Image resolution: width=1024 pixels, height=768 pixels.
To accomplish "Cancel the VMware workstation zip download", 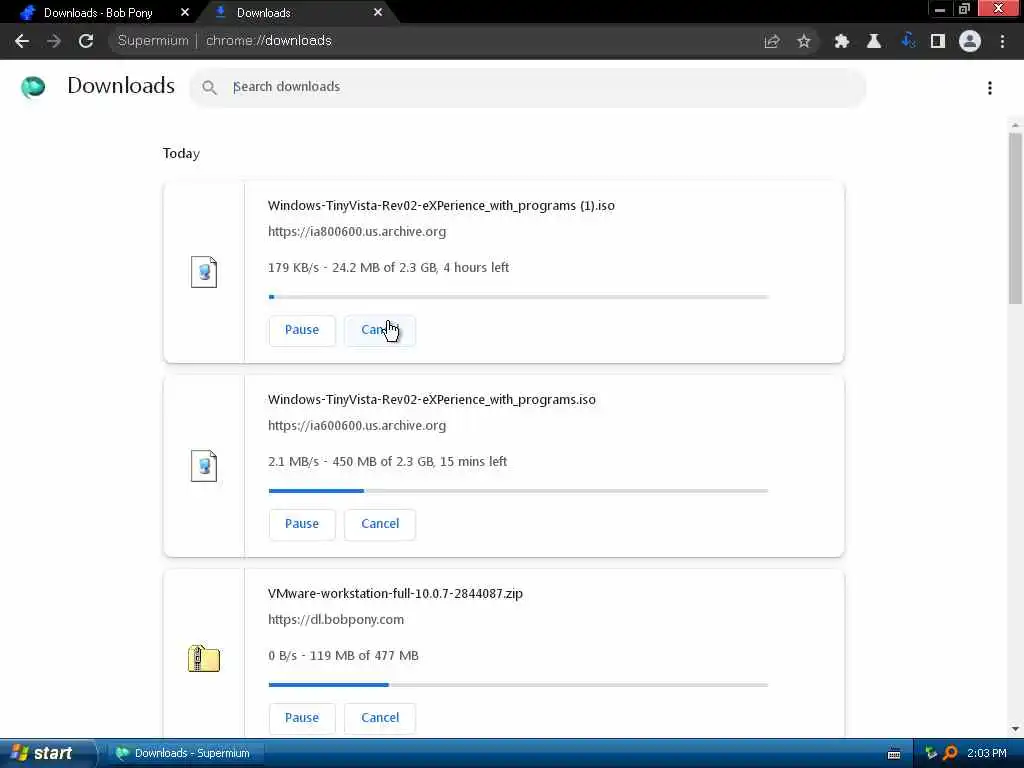I will (379, 718).
